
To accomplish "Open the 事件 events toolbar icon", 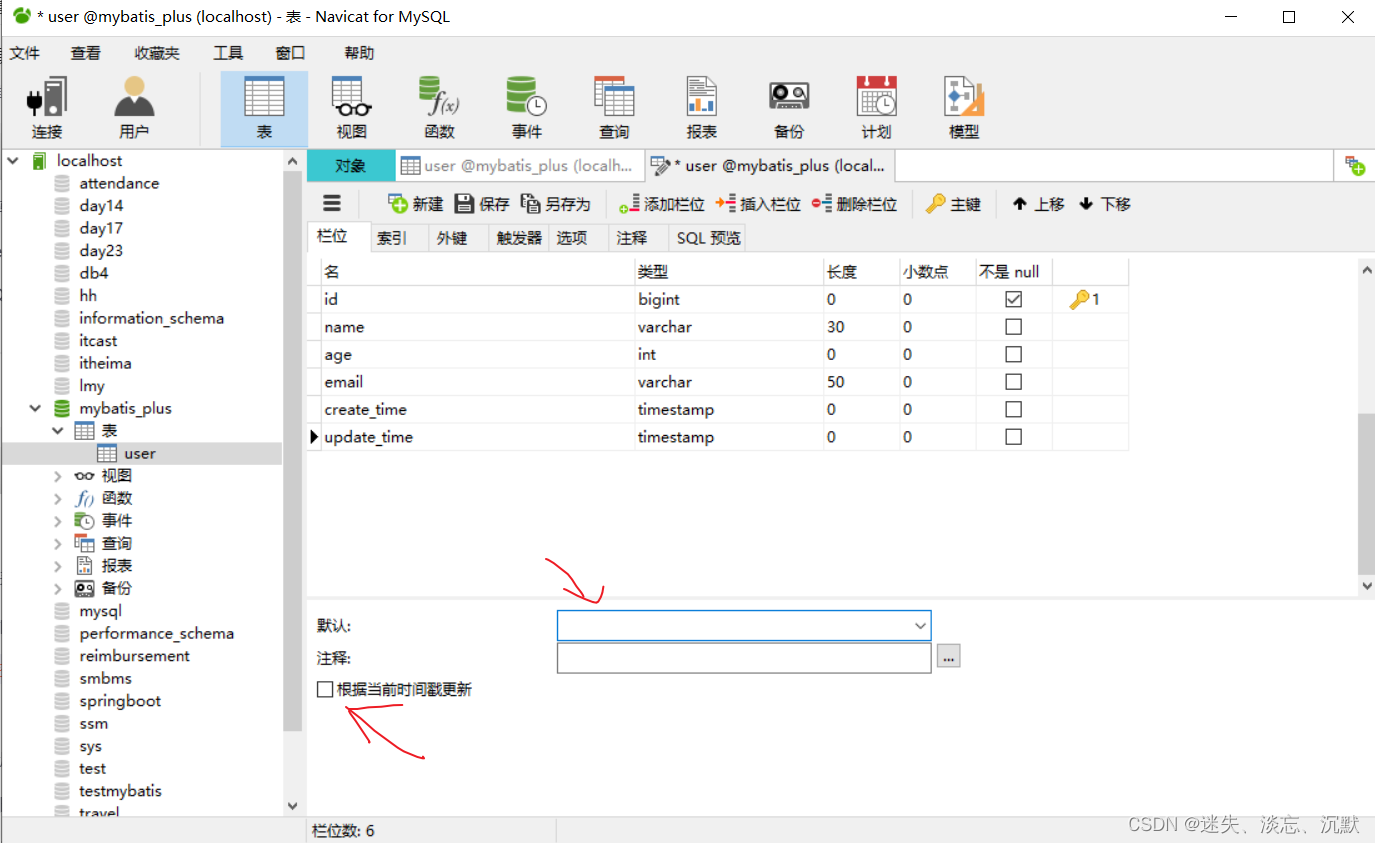I will point(526,108).
